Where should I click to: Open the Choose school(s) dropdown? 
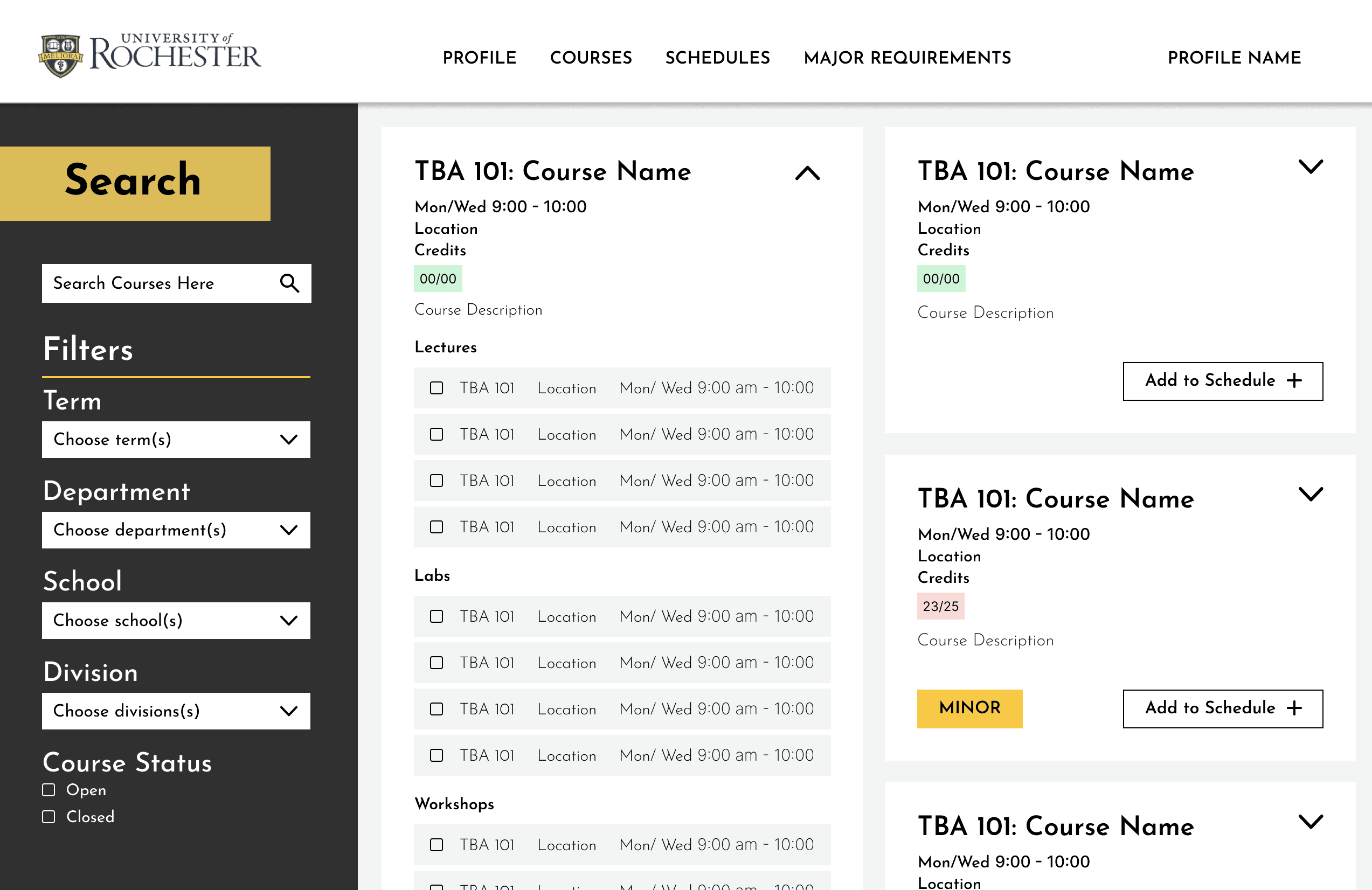pos(176,620)
